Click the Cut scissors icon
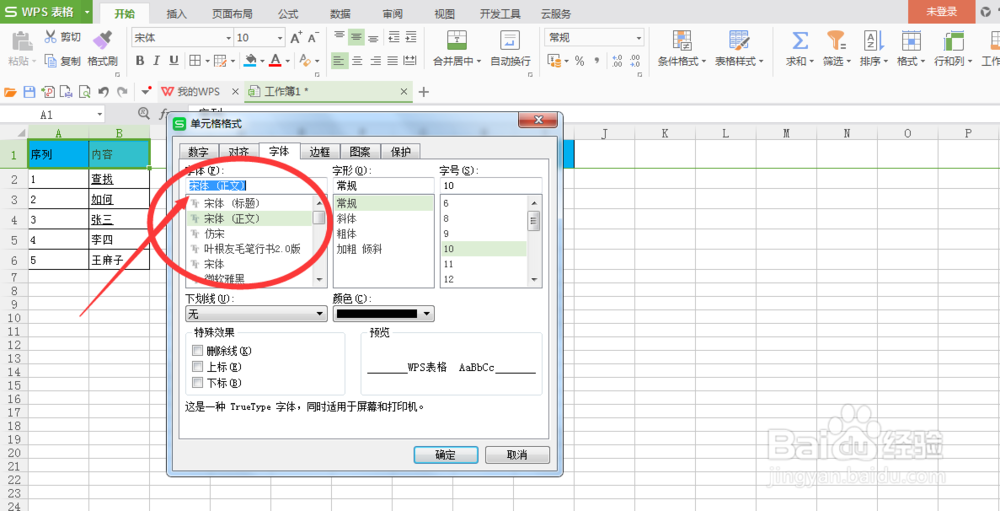 50,37
